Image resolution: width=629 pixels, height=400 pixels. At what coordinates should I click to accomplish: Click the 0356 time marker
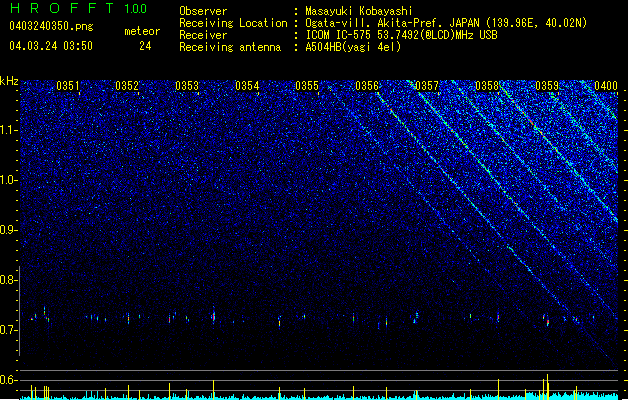point(367,86)
